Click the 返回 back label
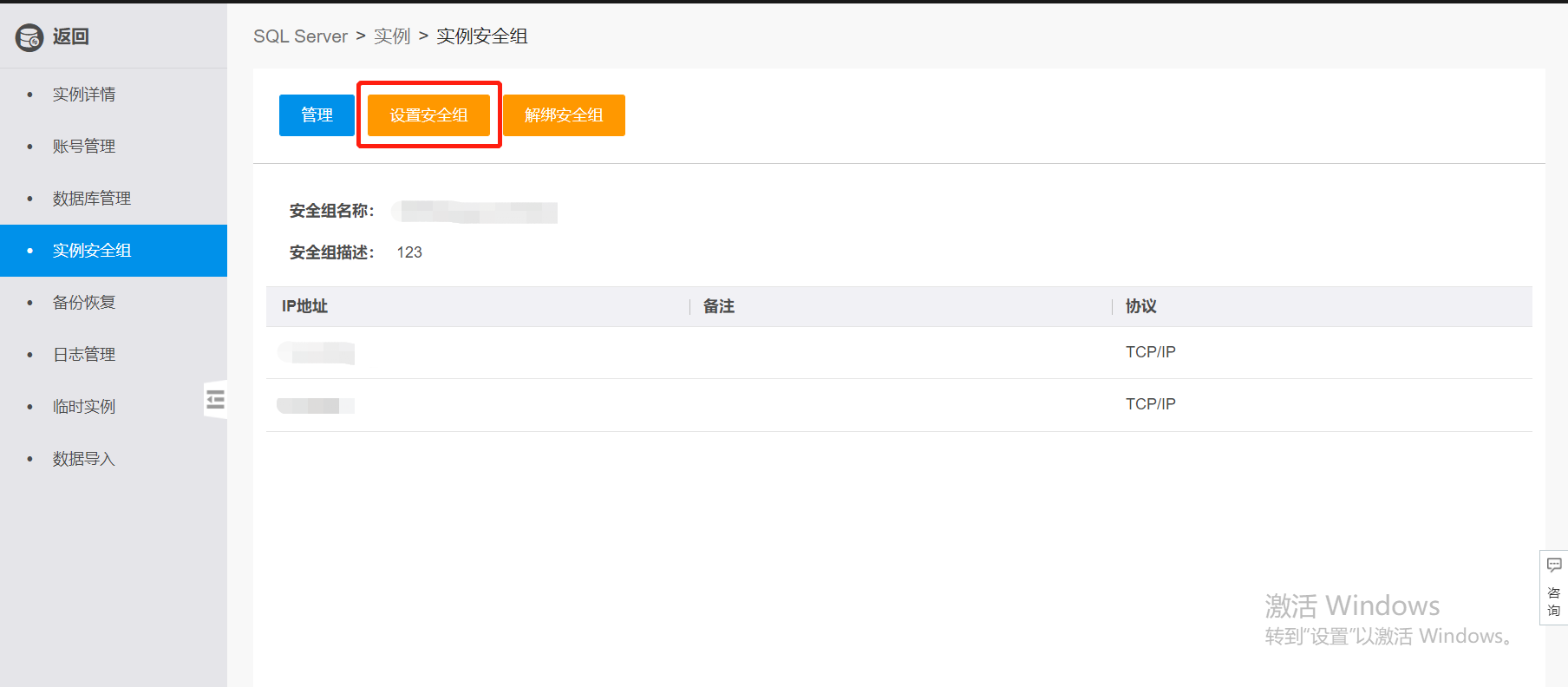This screenshot has width=1568, height=687. [x=71, y=36]
